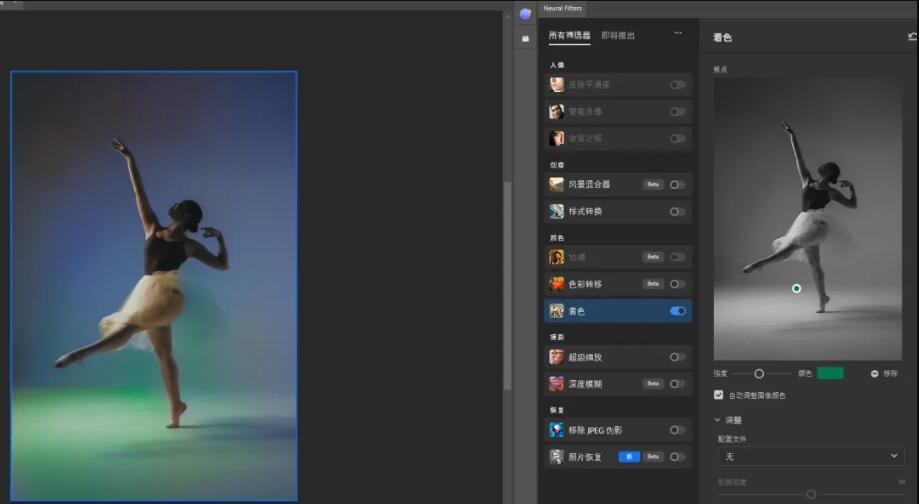Click the 深度模糊 filter thumbnail icon

pyautogui.click(x=557, y=383)
